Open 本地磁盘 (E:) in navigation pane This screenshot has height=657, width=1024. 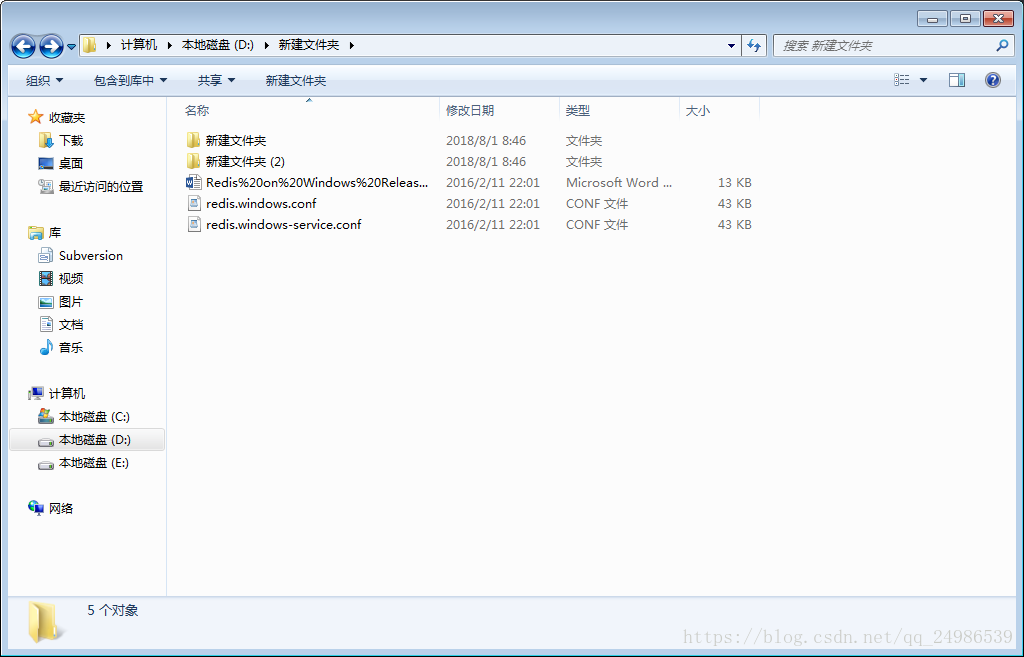(94, 462)
